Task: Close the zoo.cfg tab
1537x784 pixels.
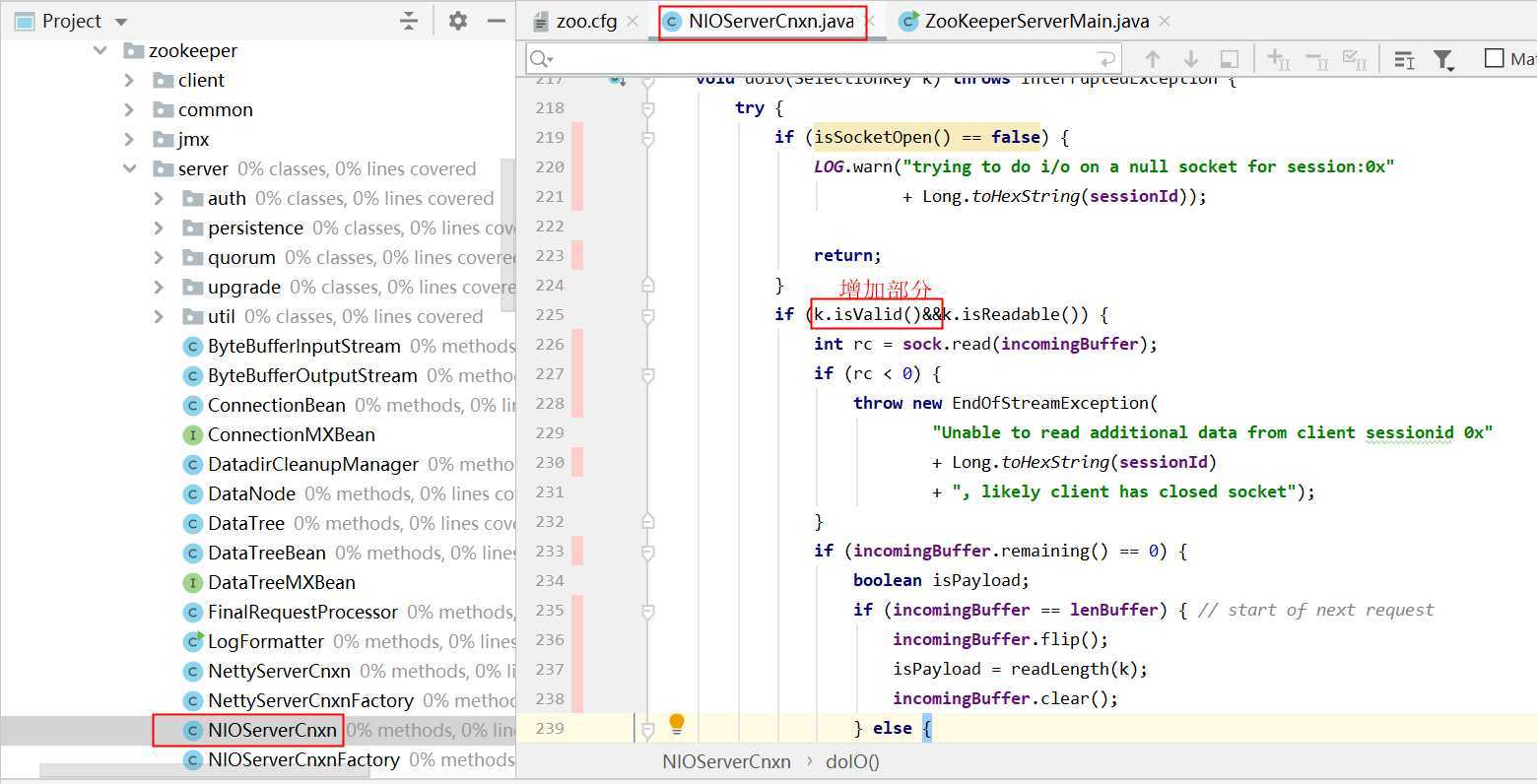Action: 633,21
